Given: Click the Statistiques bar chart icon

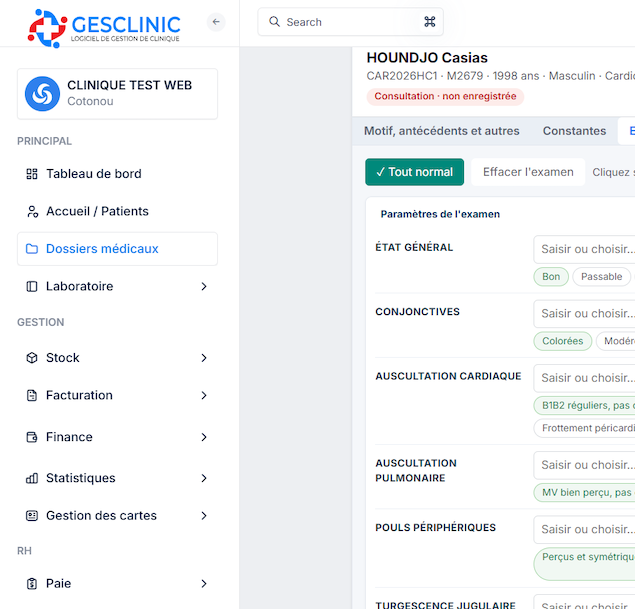Looking at the screenshot, I should click(x=32, y=478).
